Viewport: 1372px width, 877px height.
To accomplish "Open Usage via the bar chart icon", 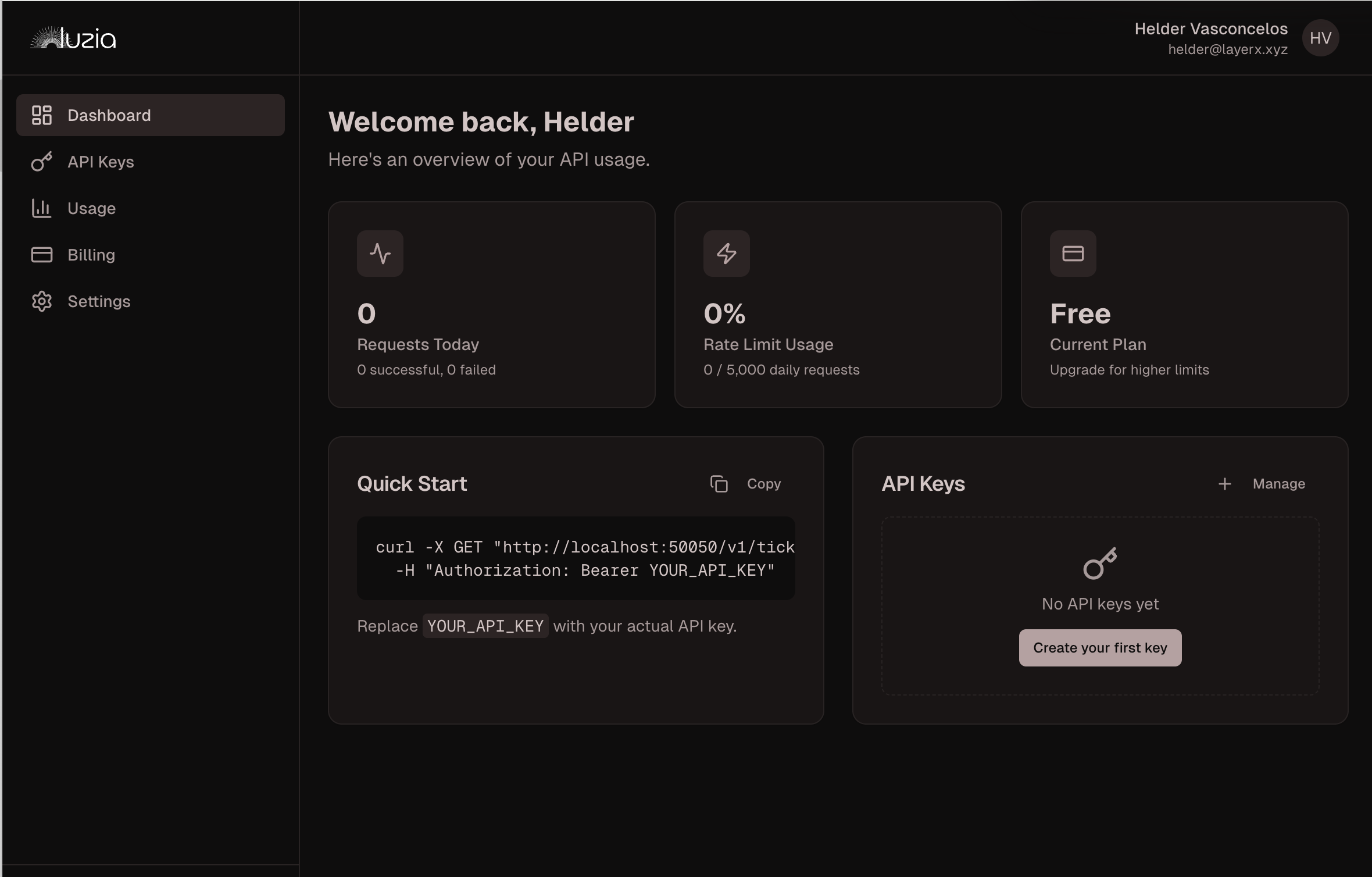I will click(x=41, y=208).
